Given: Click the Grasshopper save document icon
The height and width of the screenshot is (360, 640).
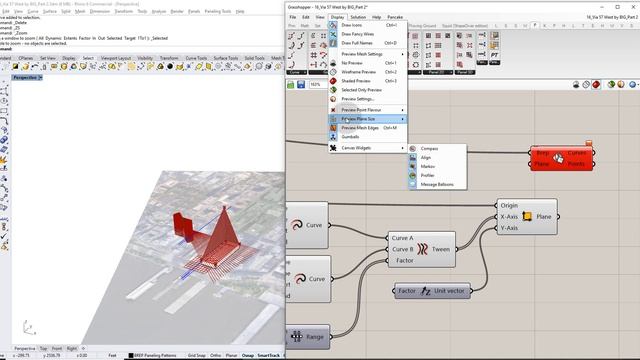Looking at the screenshot, I should [x=301, y=84].
